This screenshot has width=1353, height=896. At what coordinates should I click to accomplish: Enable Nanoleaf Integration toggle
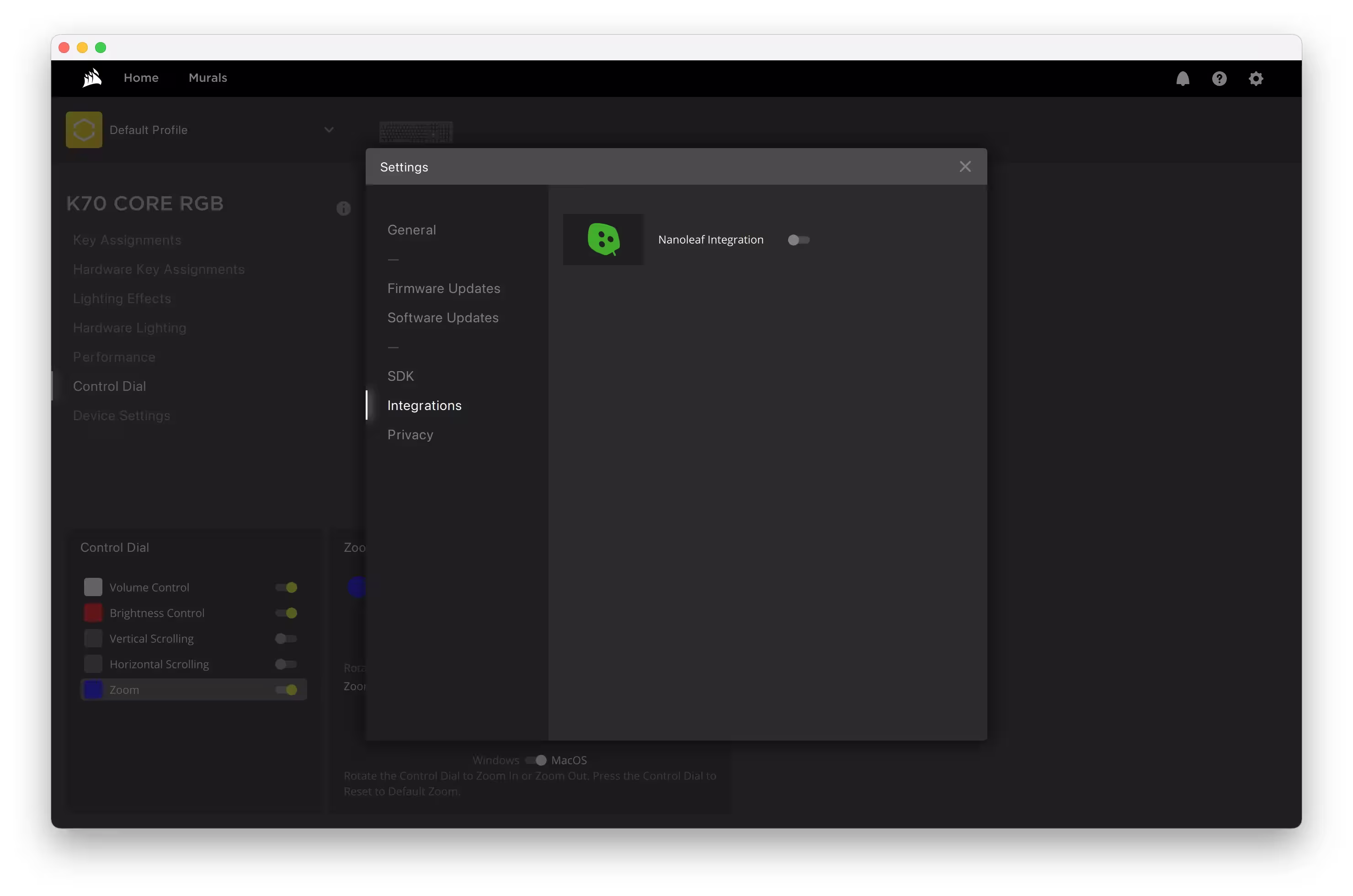pyautogui.click(x=798, y=240)
